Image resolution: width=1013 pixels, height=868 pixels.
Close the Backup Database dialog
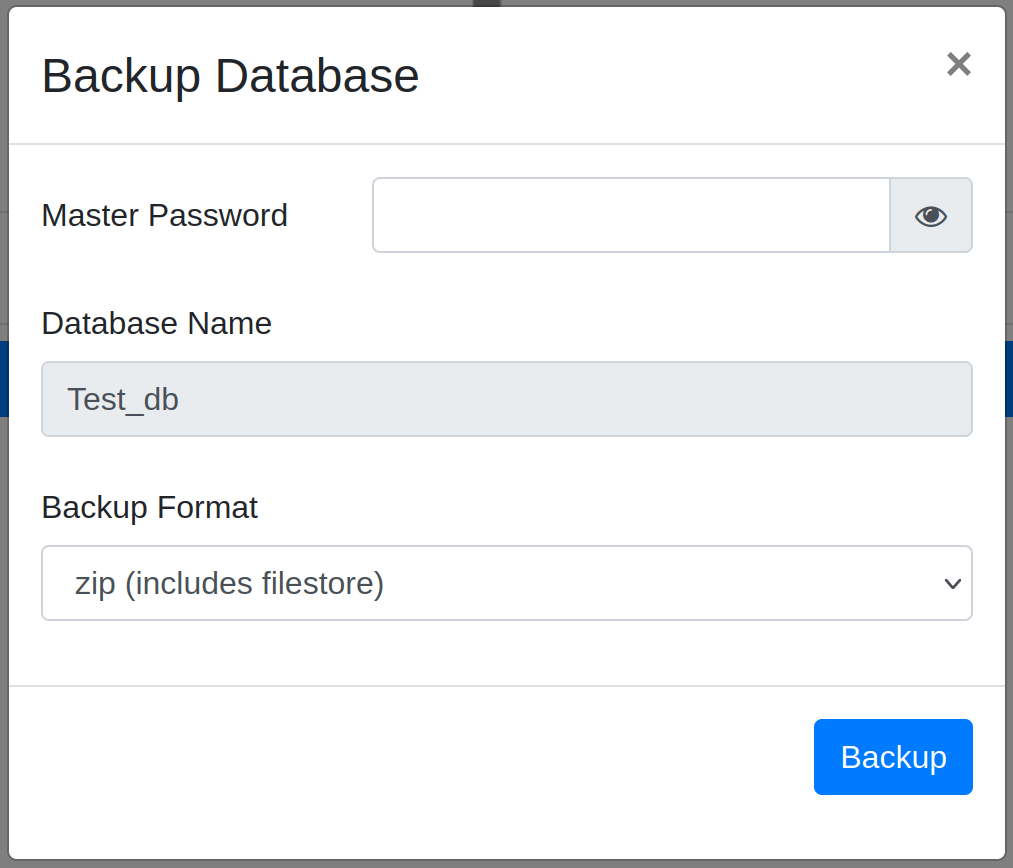(959, 64)
